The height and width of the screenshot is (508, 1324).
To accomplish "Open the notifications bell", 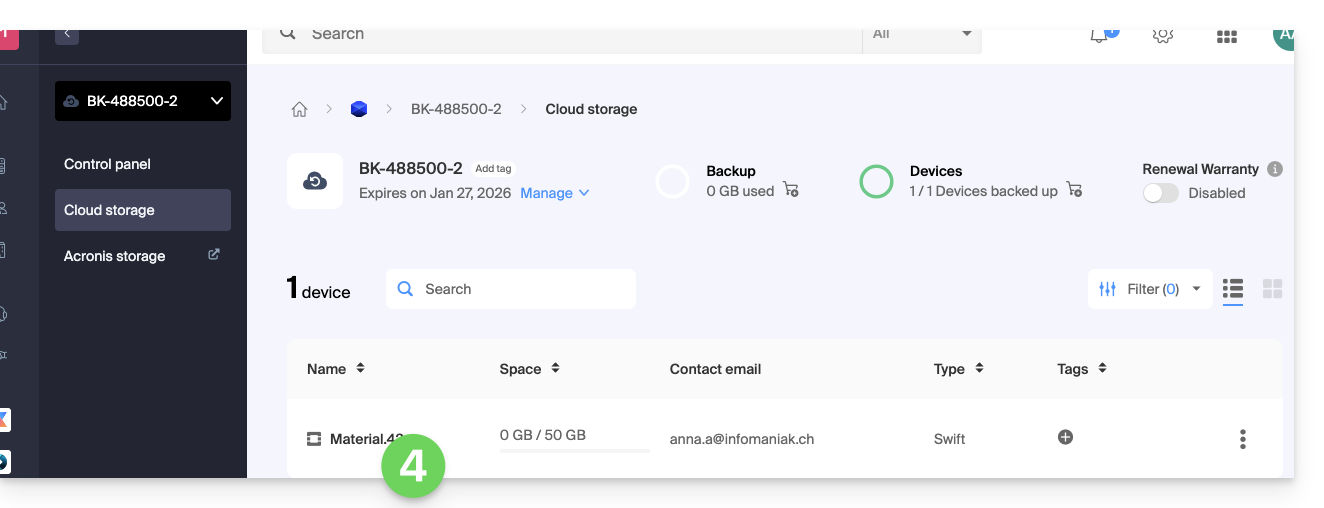I will coord(1099,36).
